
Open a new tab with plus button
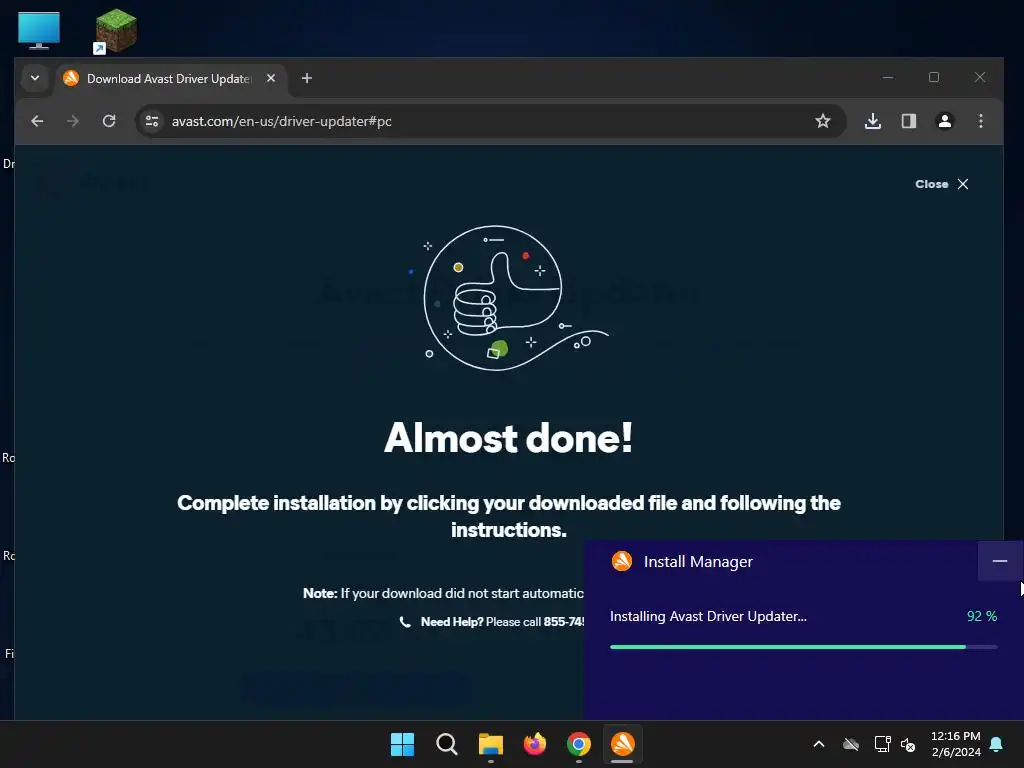pyautogui.click(x=307, y=78)
